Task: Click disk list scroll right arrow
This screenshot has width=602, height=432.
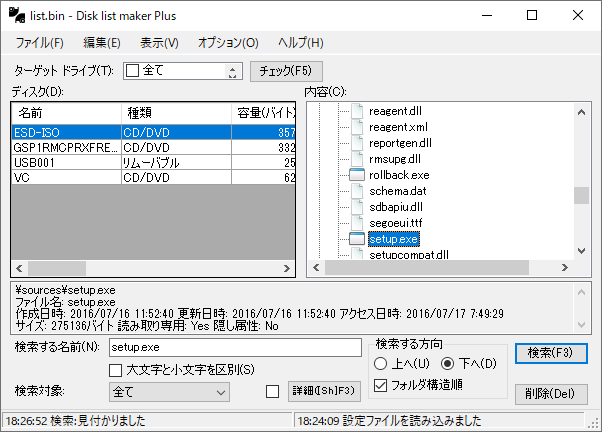Action: (287, 268)
